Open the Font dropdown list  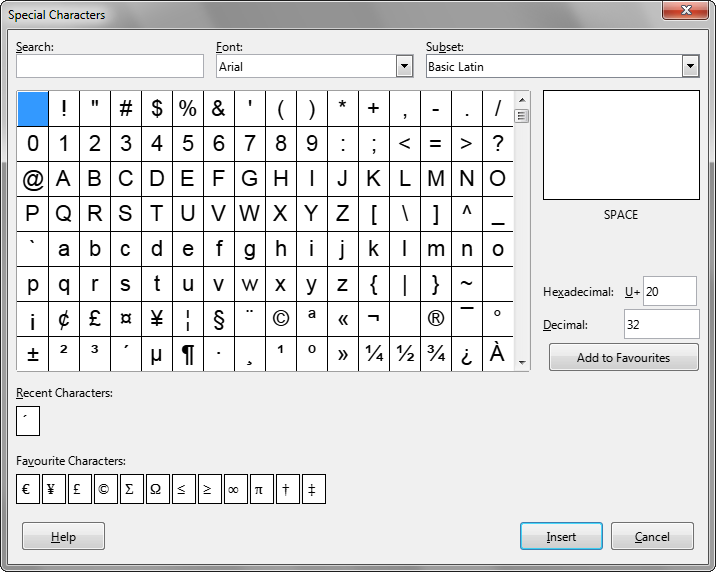click(x=404, y=67)
